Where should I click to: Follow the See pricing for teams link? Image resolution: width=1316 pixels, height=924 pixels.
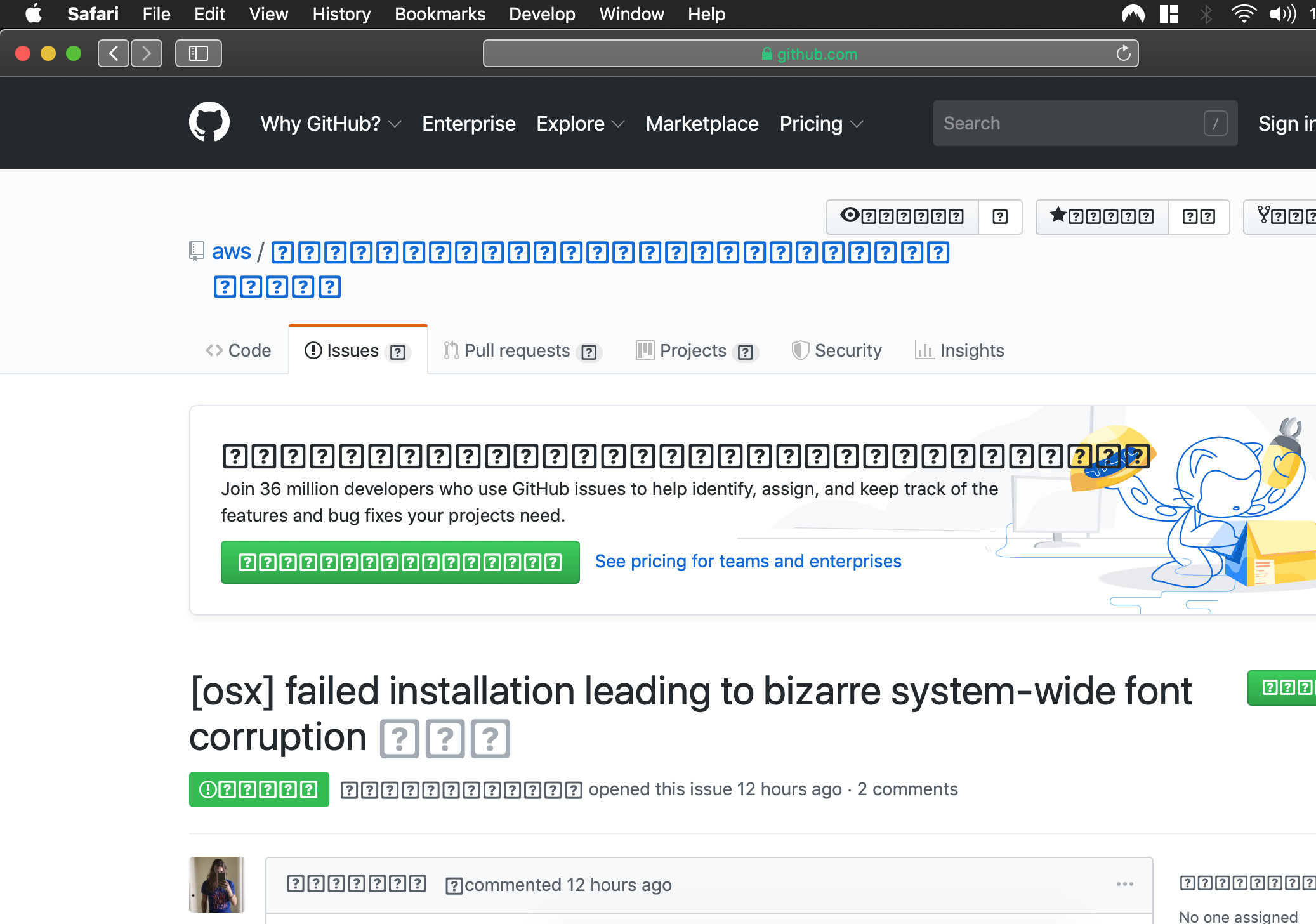(x=747, y=561)
